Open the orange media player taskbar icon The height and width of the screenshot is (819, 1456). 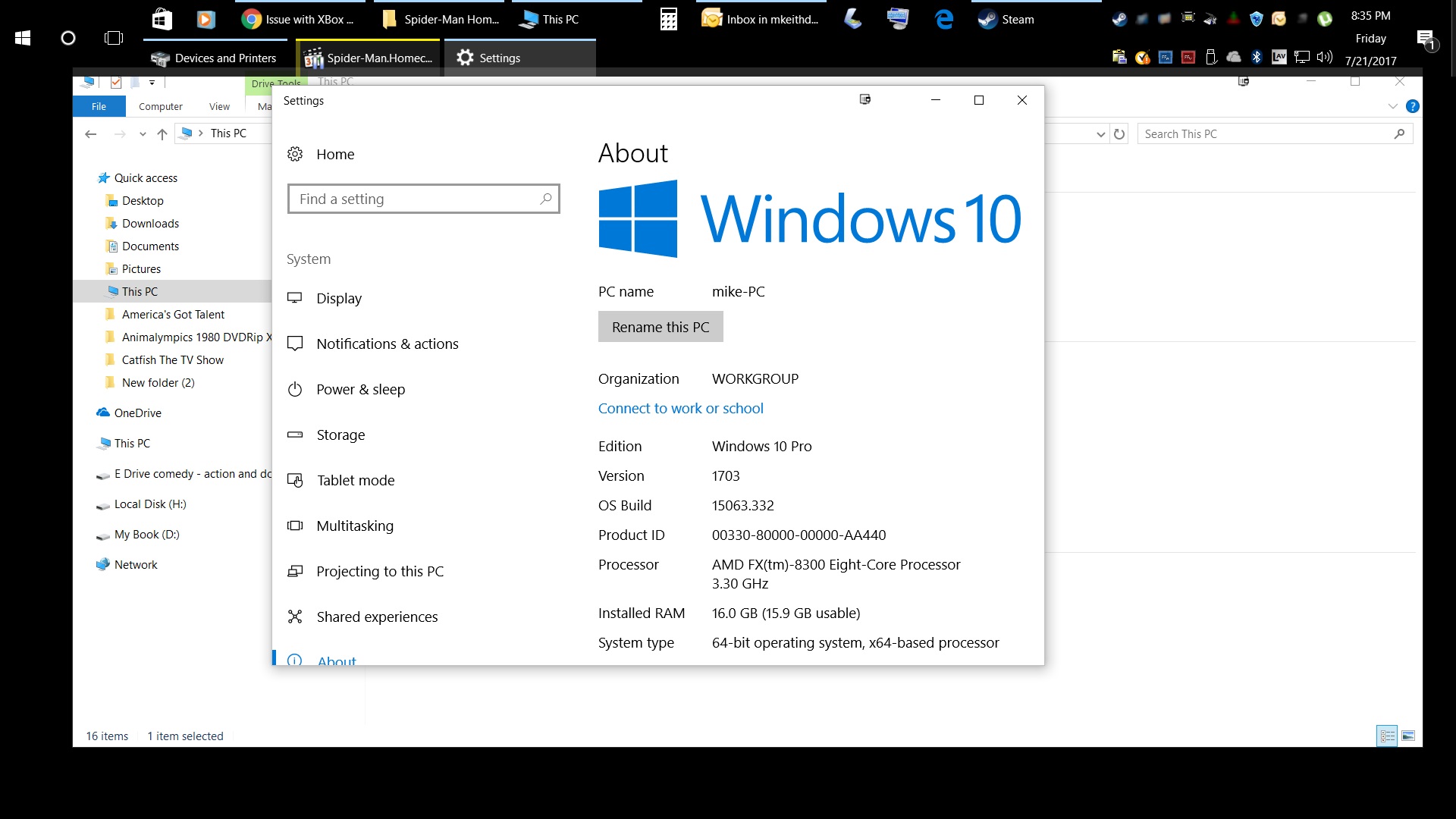[x=206, y=19]
